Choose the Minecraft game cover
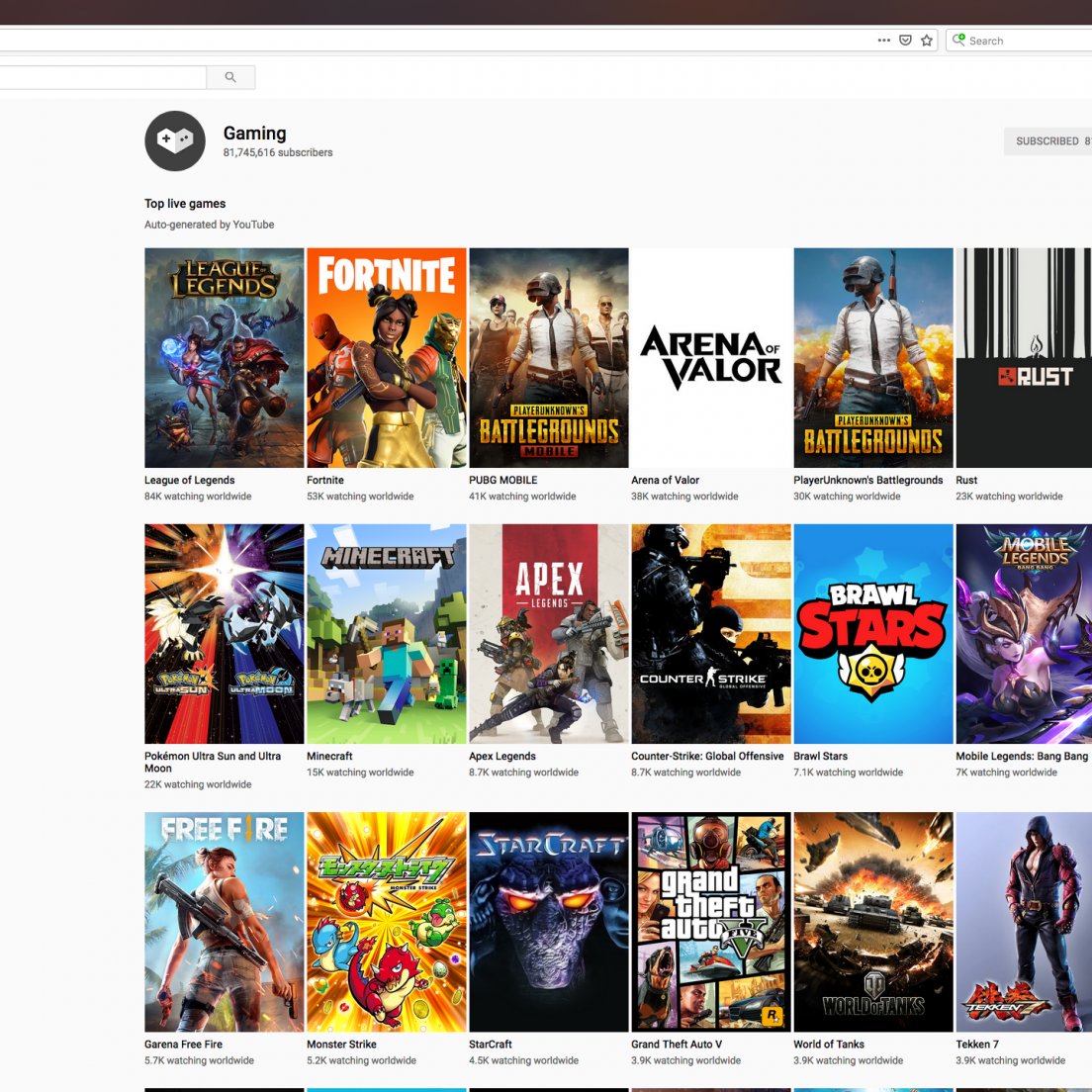The image size is (1092, 1092). (x=386, y=633)
